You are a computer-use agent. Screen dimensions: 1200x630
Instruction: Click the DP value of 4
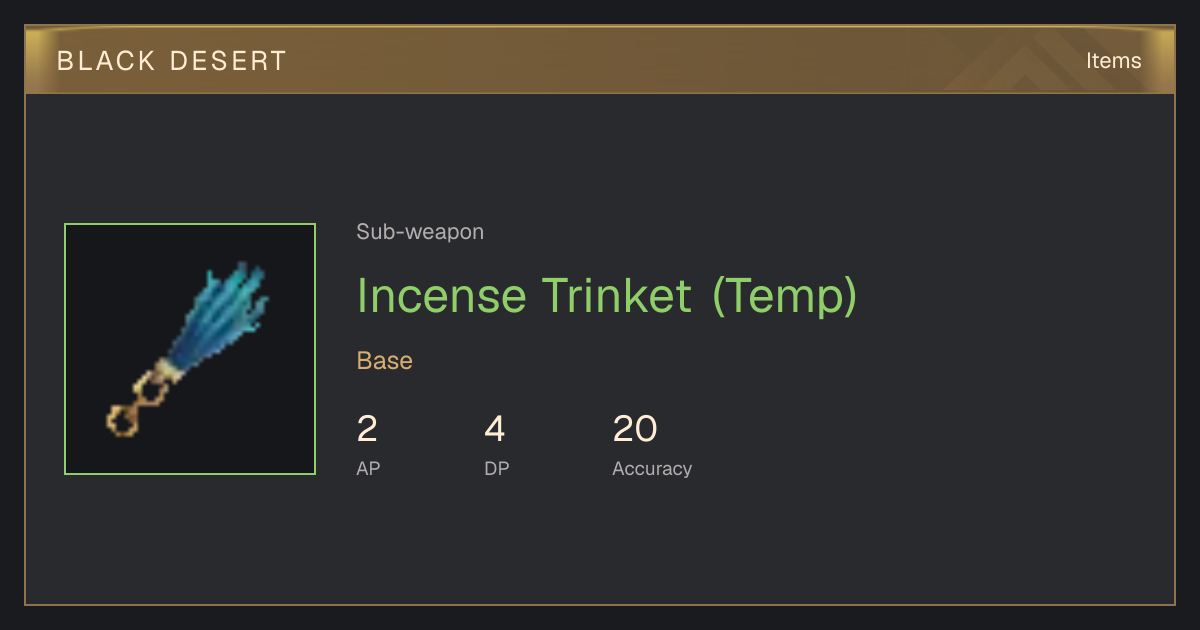coord(495,429)
